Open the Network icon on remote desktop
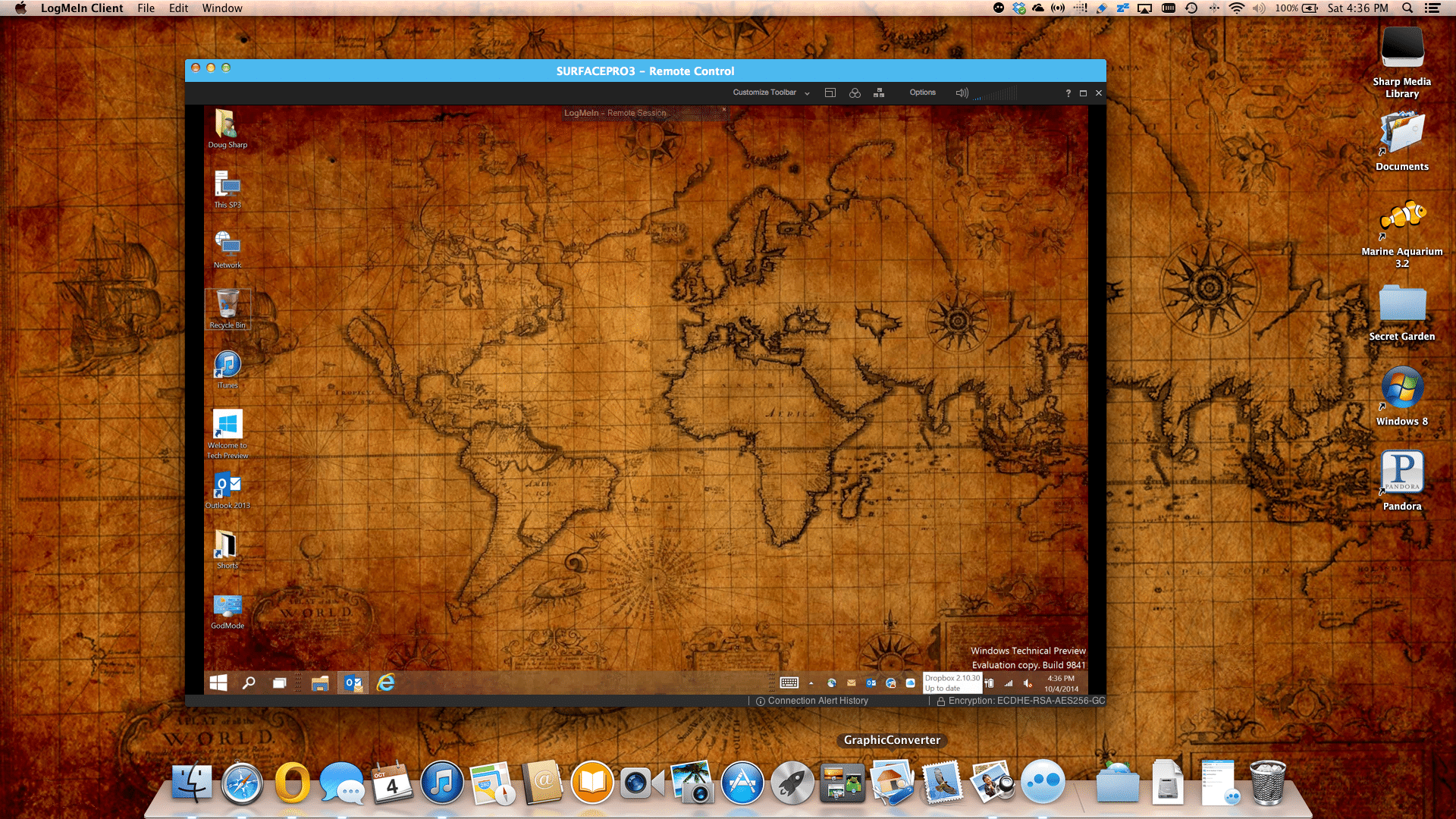Viewport: 1456px width, 819px height. [227, 249]
